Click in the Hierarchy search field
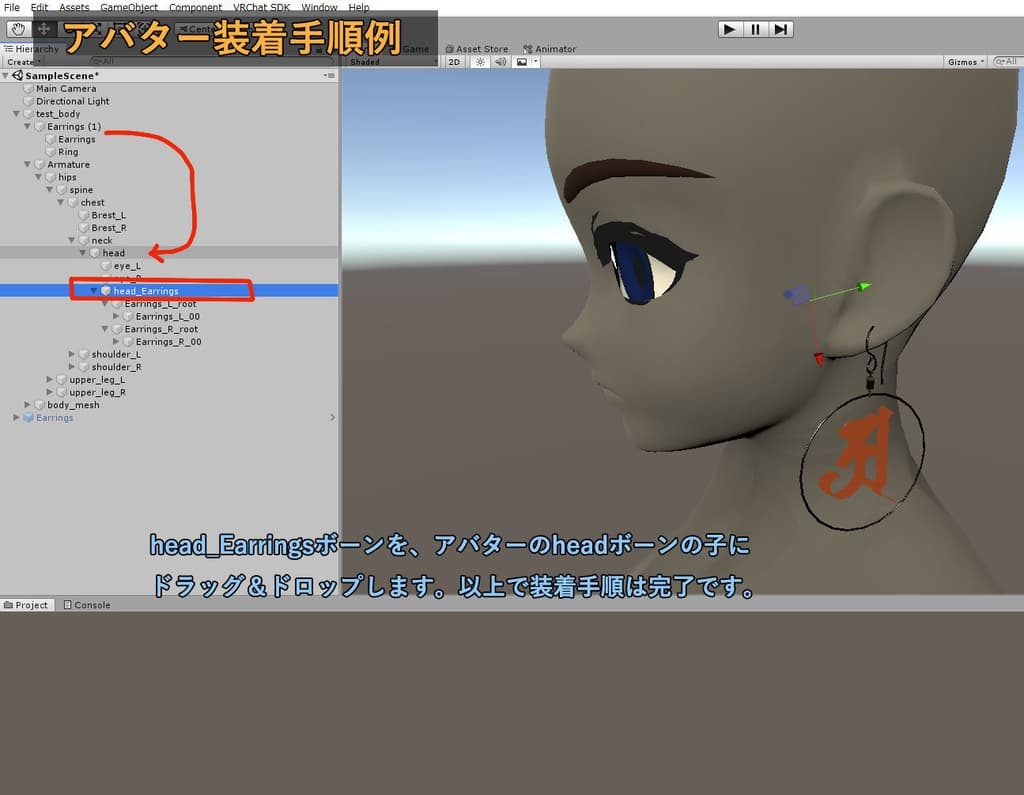 200,61
